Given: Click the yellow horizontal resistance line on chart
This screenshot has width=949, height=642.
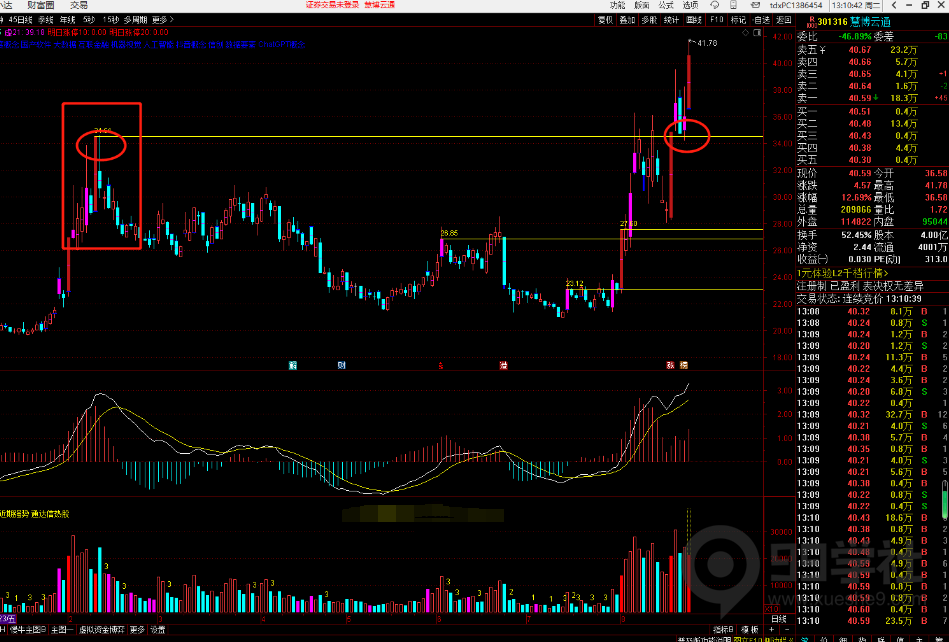Looking at the screenshot, I should coord(400,136).
